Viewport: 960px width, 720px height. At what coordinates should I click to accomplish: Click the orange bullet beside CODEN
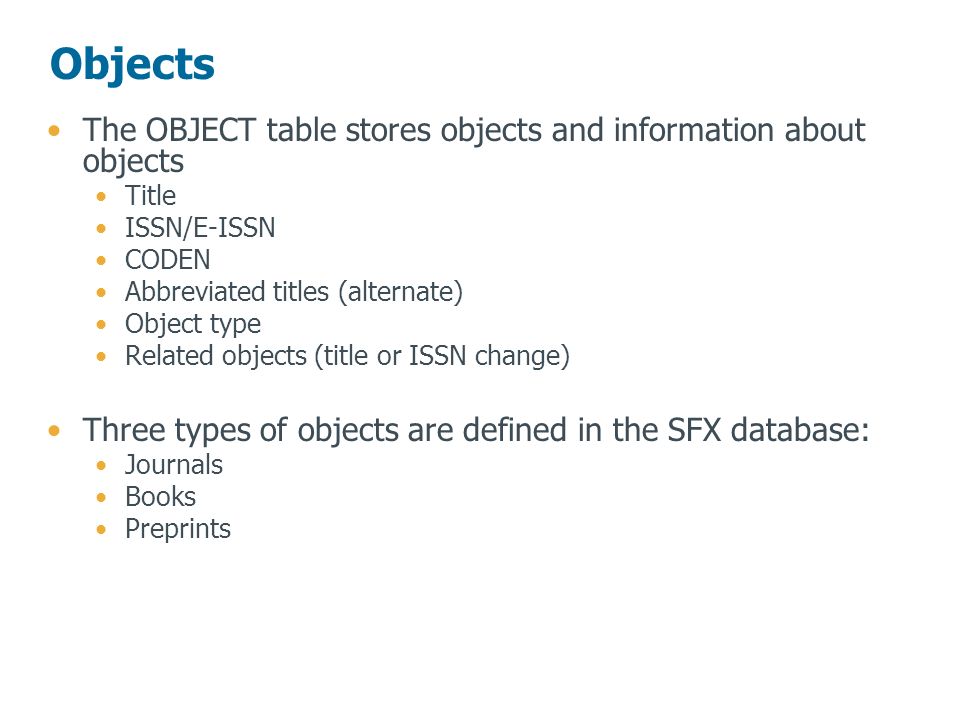101,260
